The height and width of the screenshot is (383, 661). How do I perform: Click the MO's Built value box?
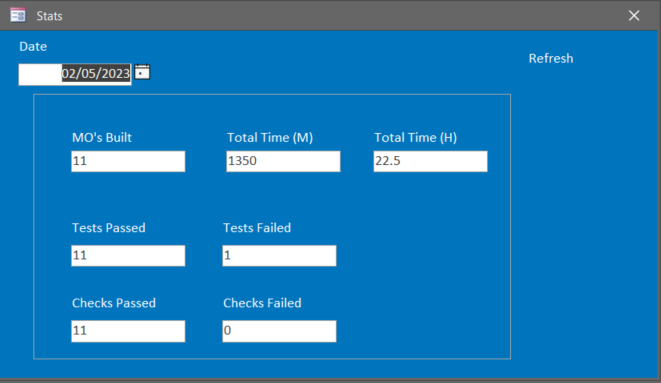tap(128, 161)
